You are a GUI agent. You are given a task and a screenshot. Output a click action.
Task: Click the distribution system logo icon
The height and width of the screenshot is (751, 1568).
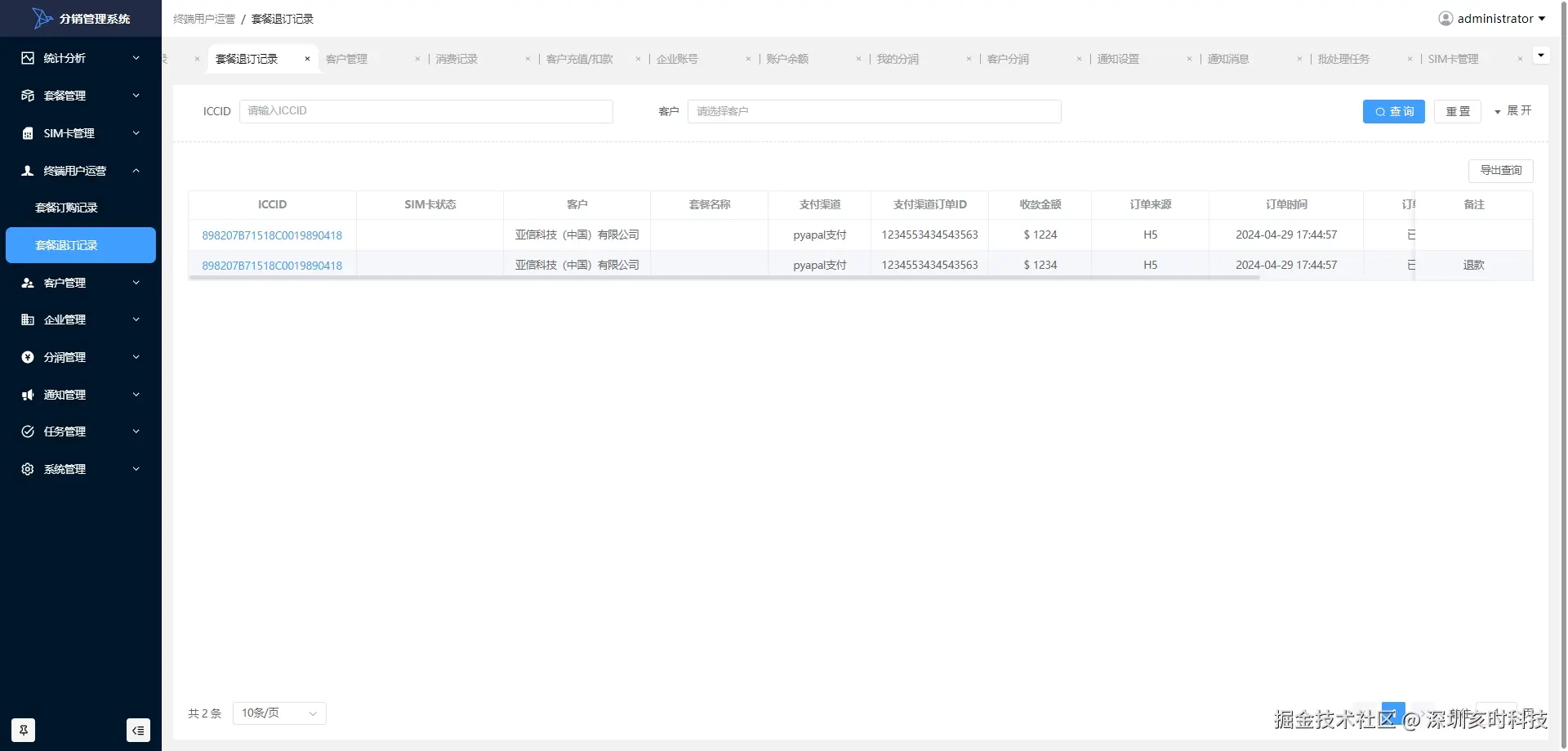click(42, 18)
